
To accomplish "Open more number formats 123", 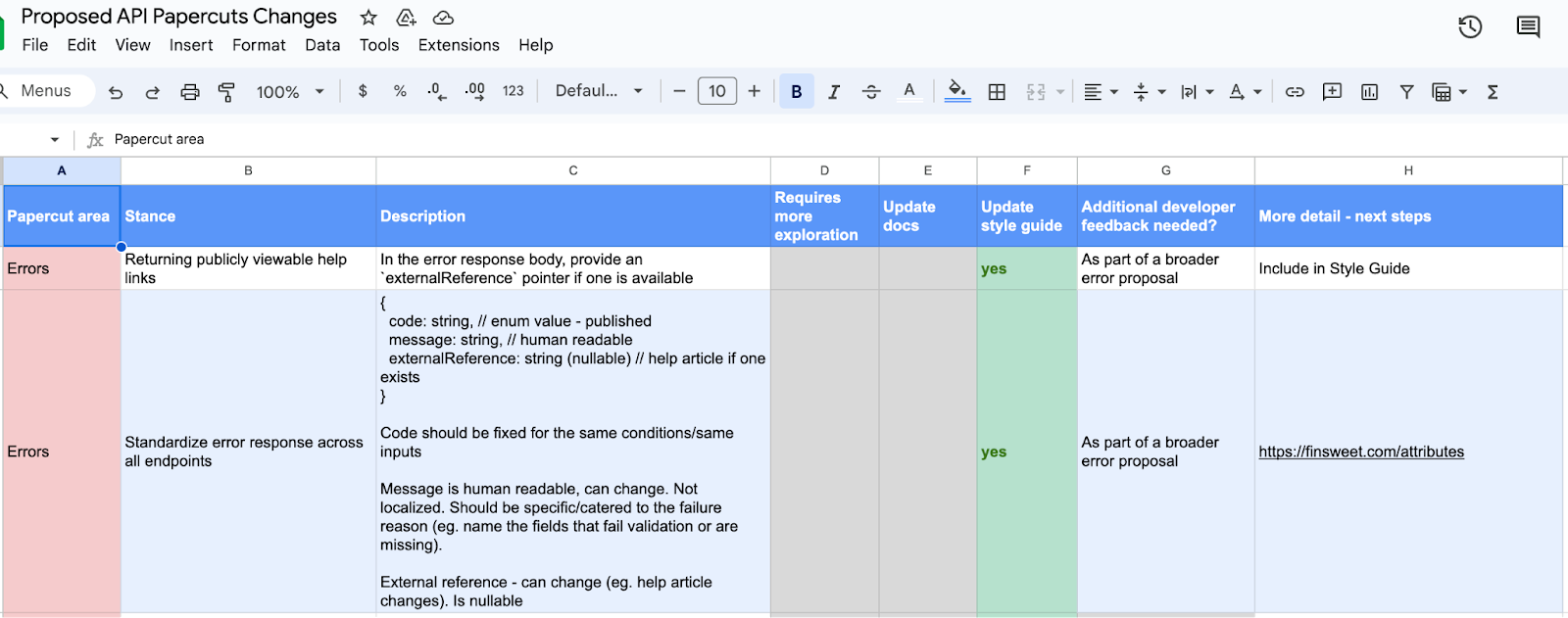I will pos(514,91).
